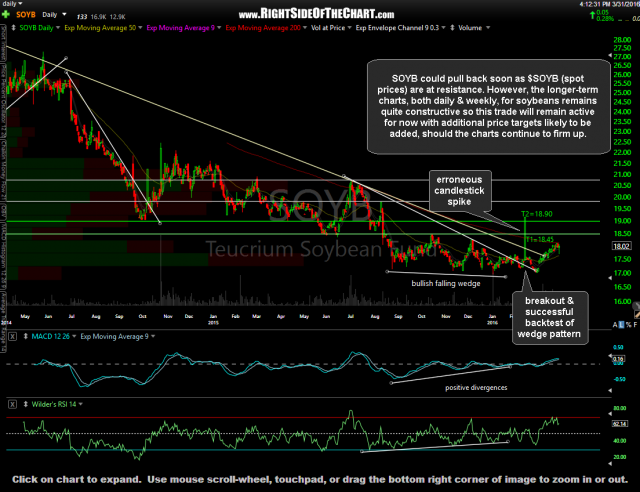Image resolution: width=640 pixels, height=492 pixels.
Task: Click the 'Dec' label just before 2016
Action: point(468,316)
